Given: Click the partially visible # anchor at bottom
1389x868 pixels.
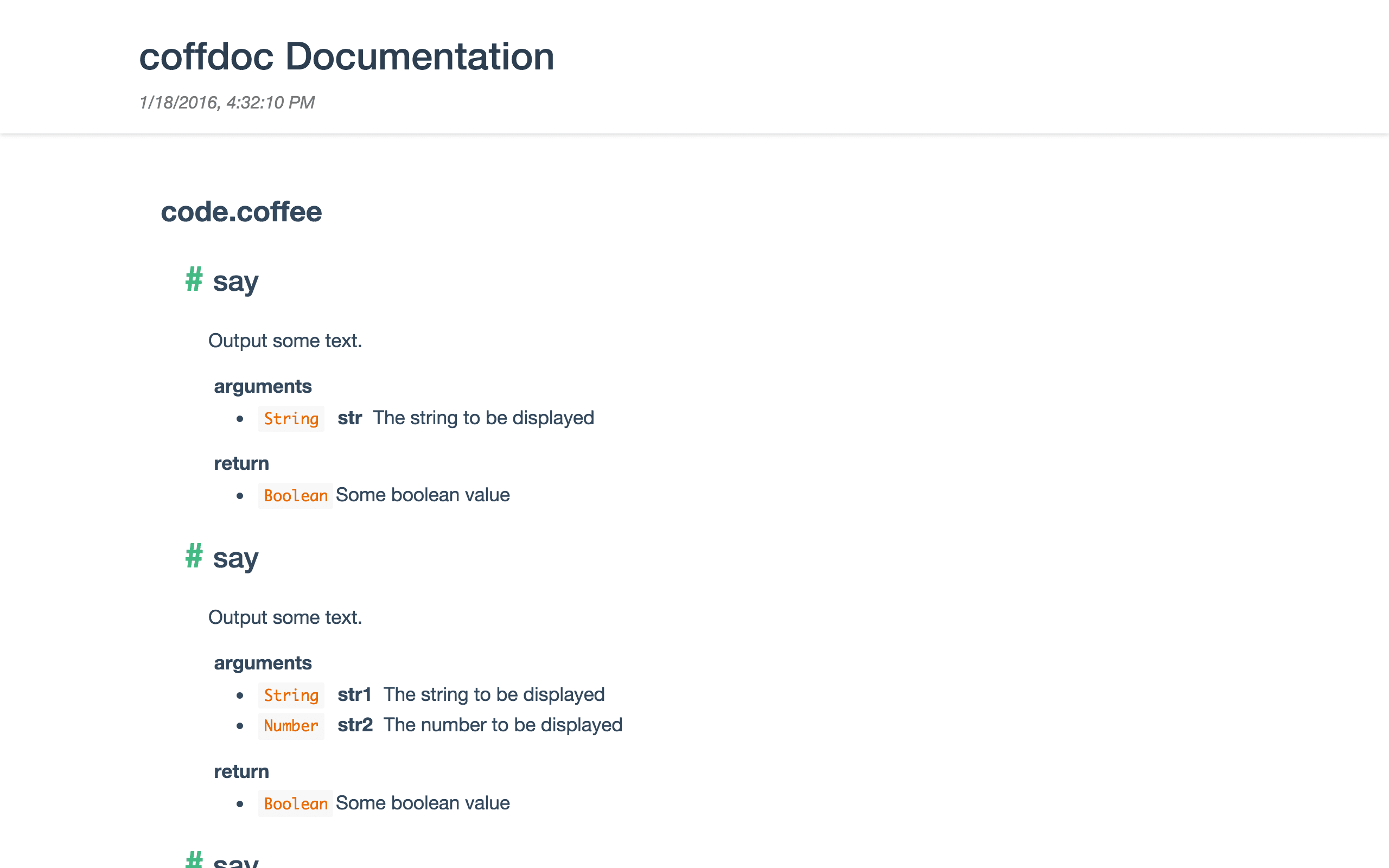Looking at the screenshot, I should coord(193,859).
